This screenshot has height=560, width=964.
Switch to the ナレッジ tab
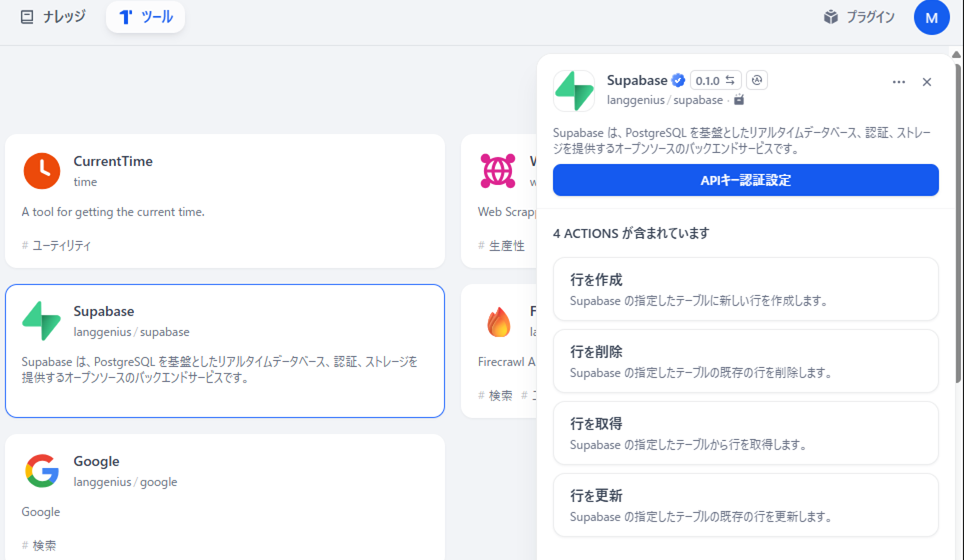pyautogui.click(x=53, y=17)
